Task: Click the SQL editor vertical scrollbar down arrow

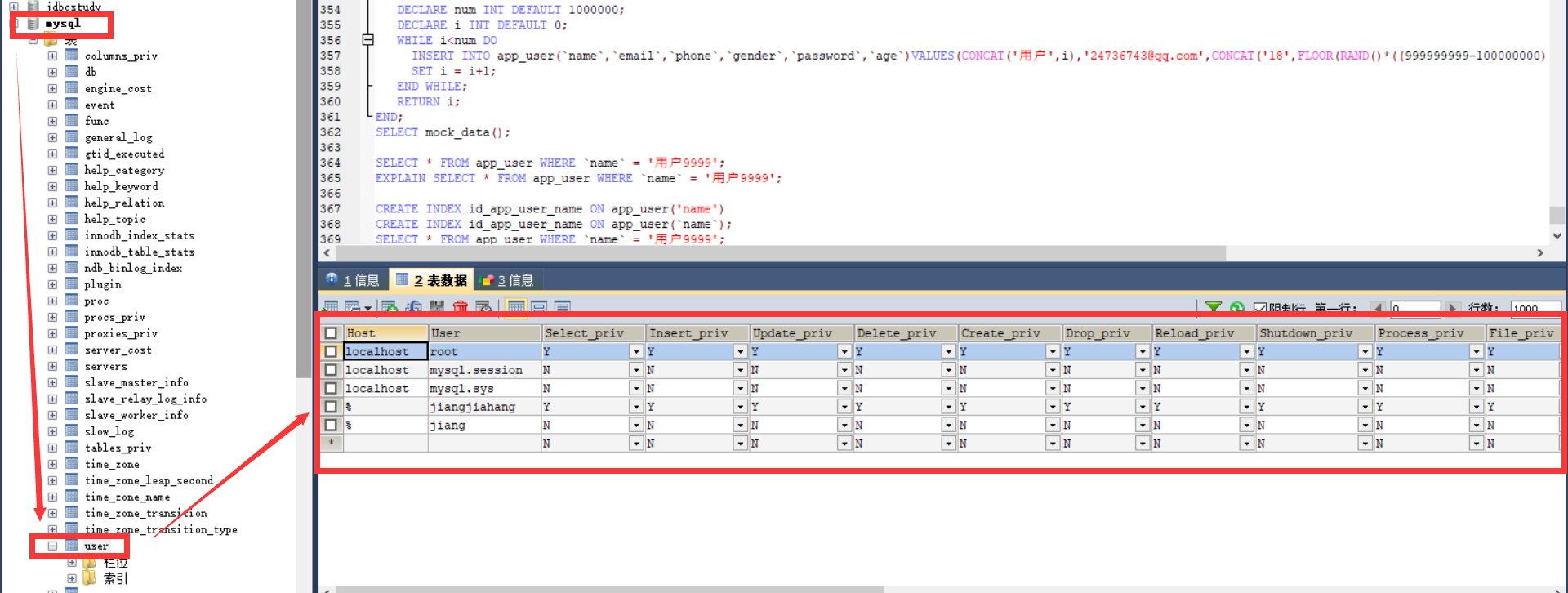Action: 1557,236
